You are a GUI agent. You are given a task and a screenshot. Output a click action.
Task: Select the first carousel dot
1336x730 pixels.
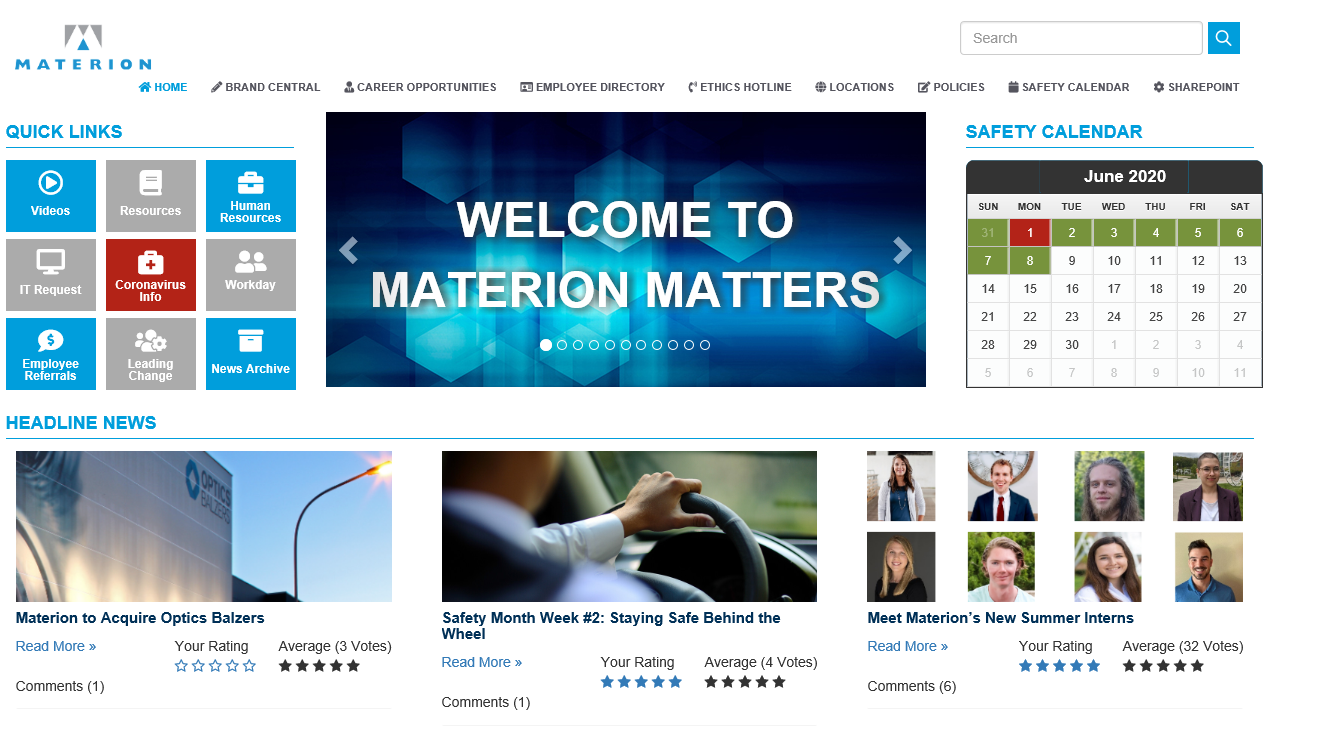coord(546,345)
